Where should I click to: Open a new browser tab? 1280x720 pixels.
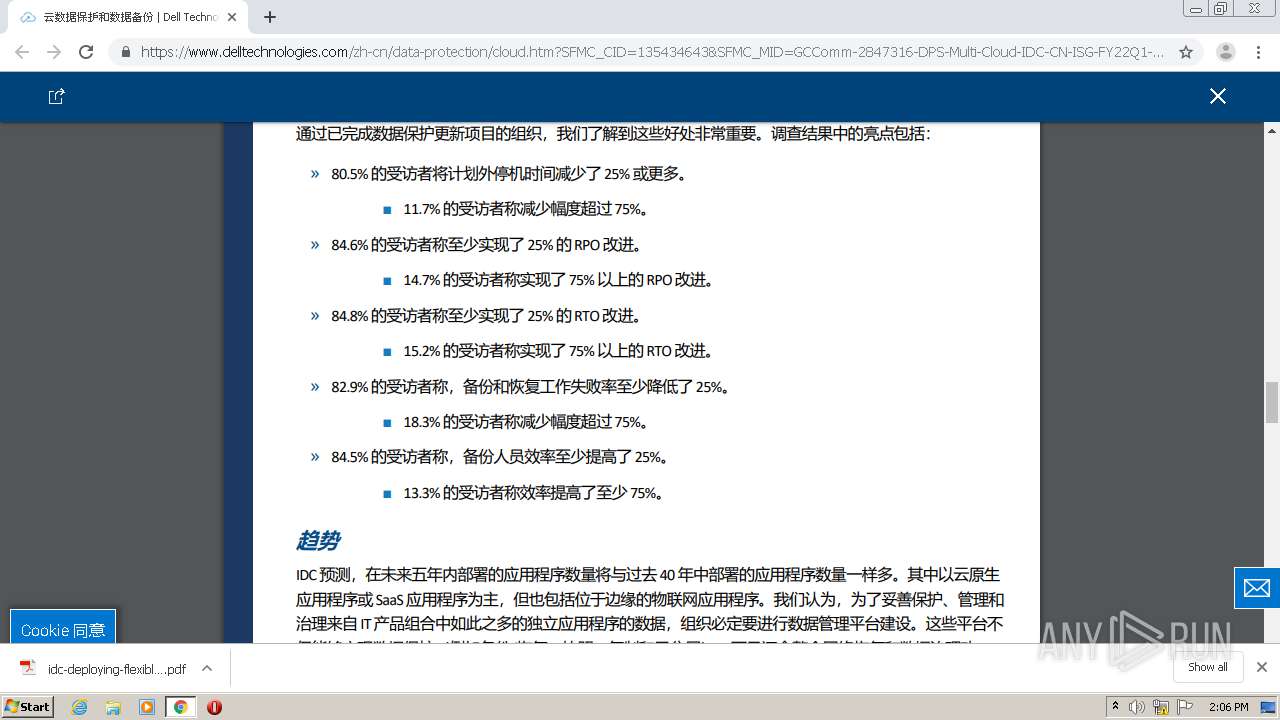click(270, 17)
